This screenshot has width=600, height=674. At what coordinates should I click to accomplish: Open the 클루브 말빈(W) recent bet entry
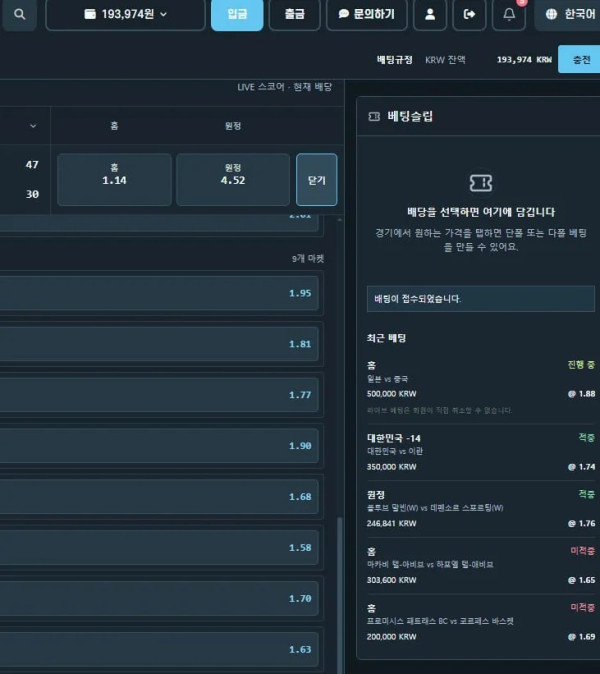pos(481,509)
